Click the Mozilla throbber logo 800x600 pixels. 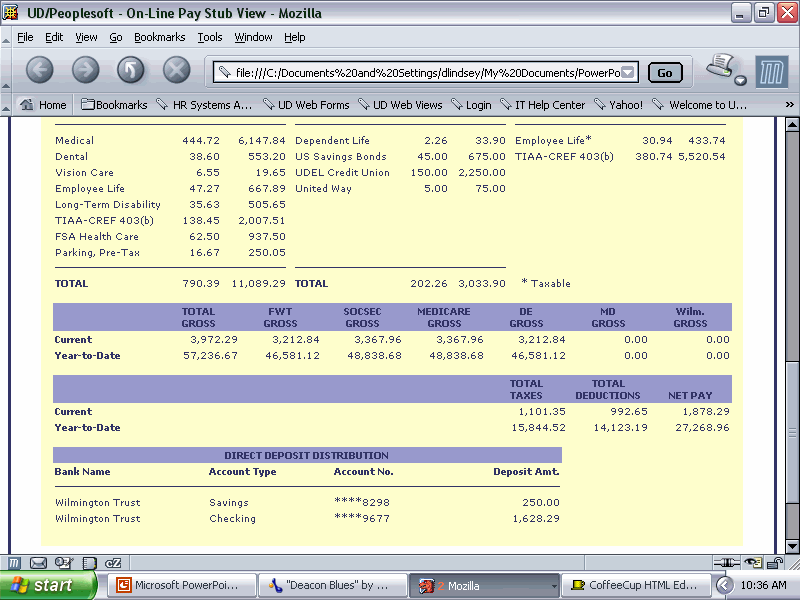pyautogui.click(x=771, y=72)
